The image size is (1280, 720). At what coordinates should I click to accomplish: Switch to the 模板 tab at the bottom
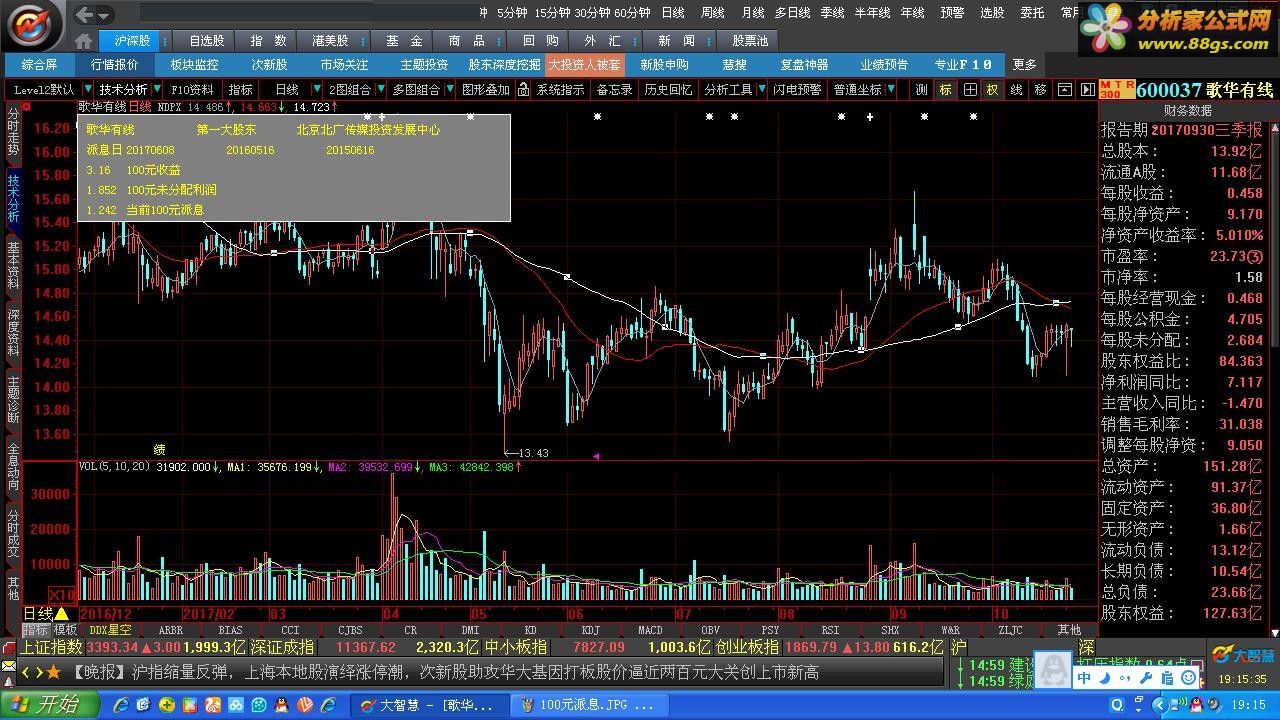pyautogui.click(x=65, y=630)
